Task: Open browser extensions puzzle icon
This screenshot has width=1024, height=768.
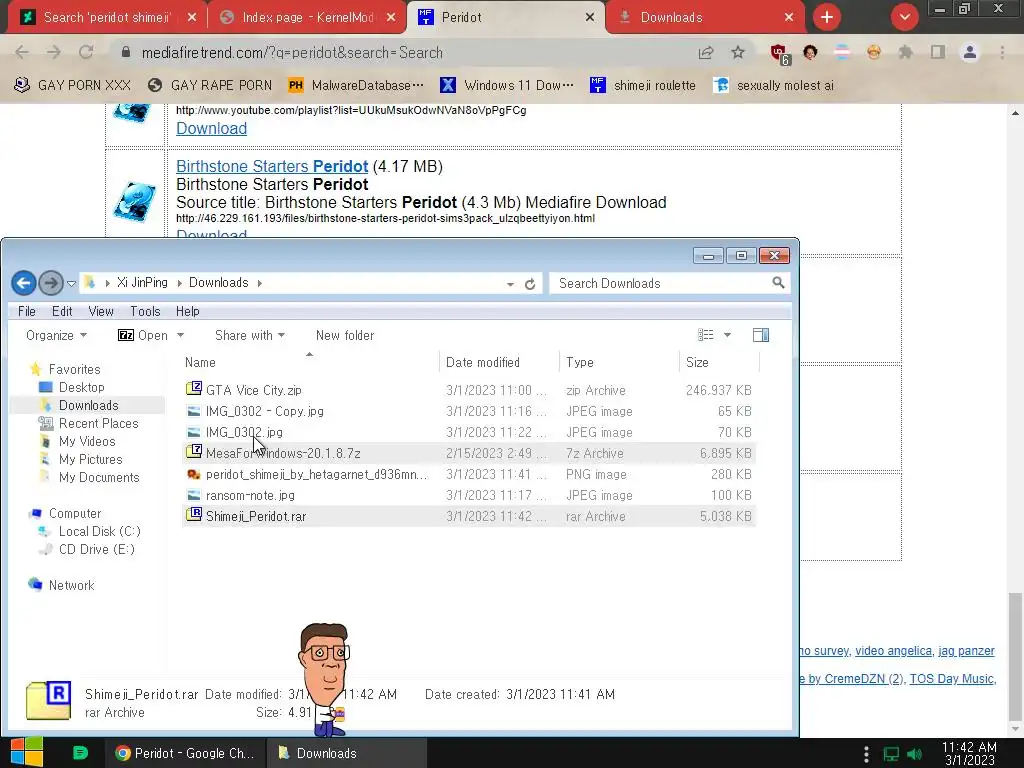Action: click(905, 52)
